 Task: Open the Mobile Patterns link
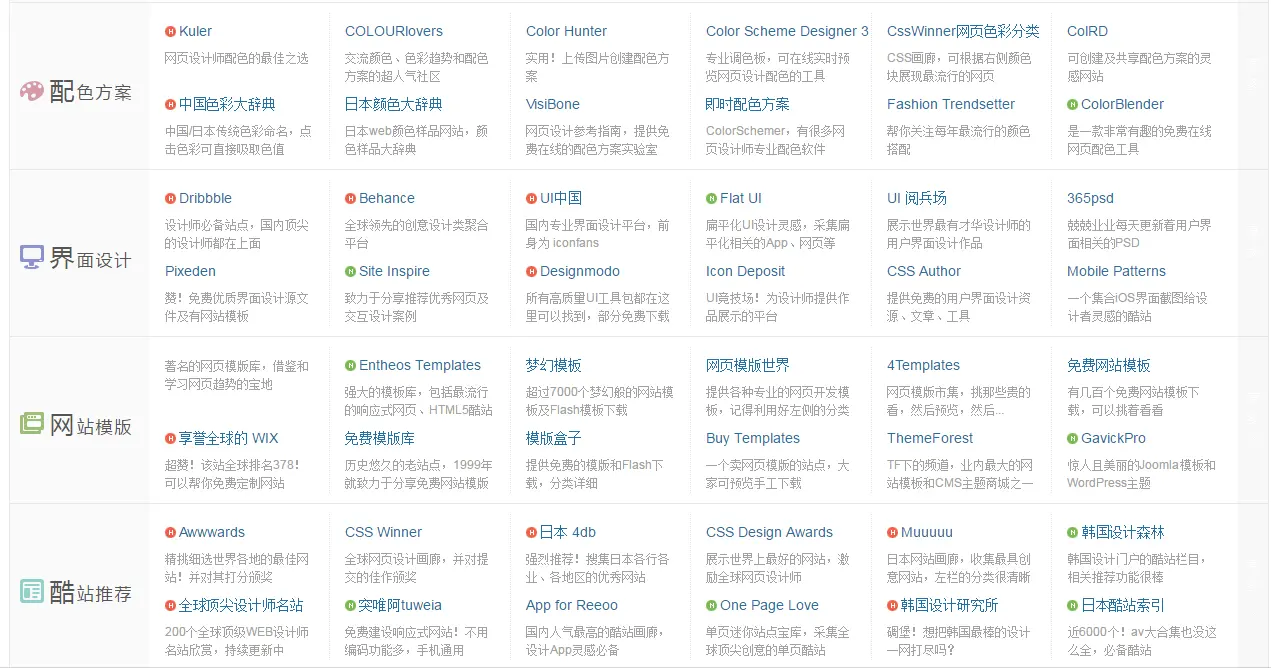point(1117,271)
